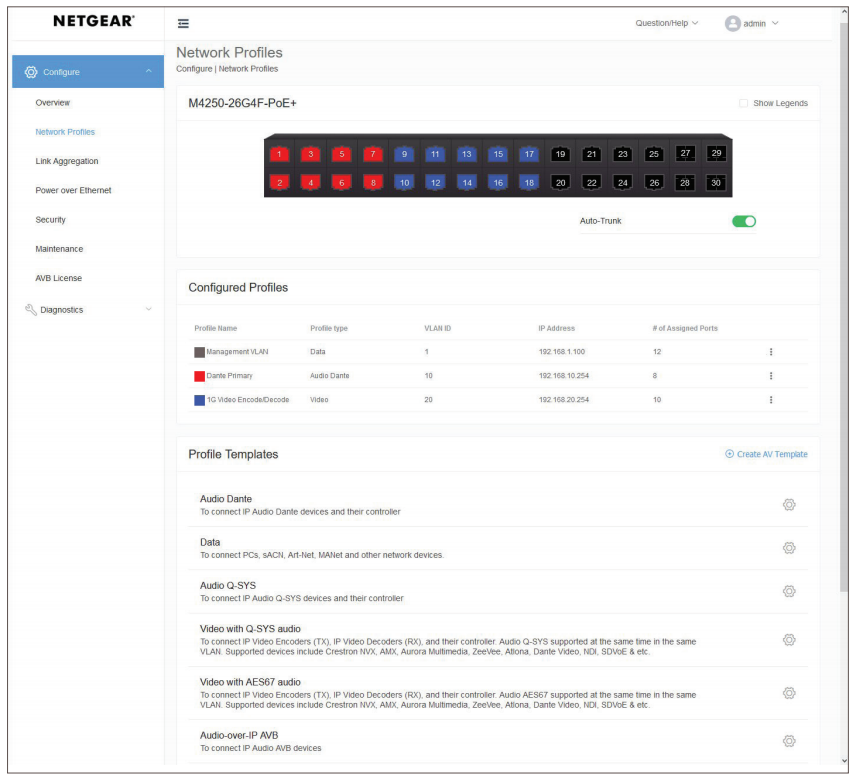Click the scrollbar down arrow

pos(844,760)
